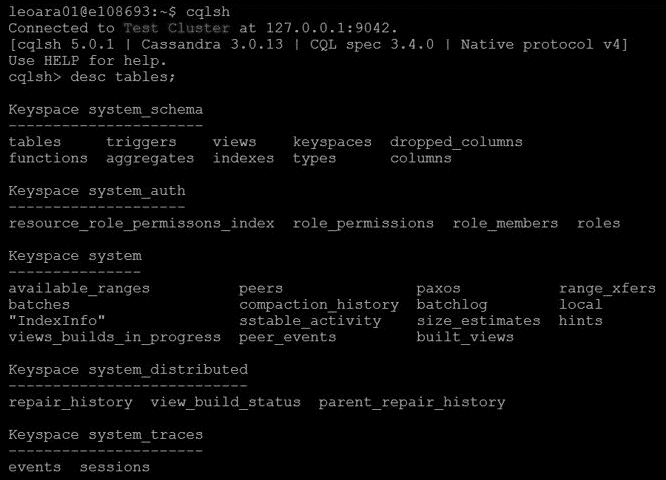
Task: Select the 'triggers' table name
Action: (141, 142)
